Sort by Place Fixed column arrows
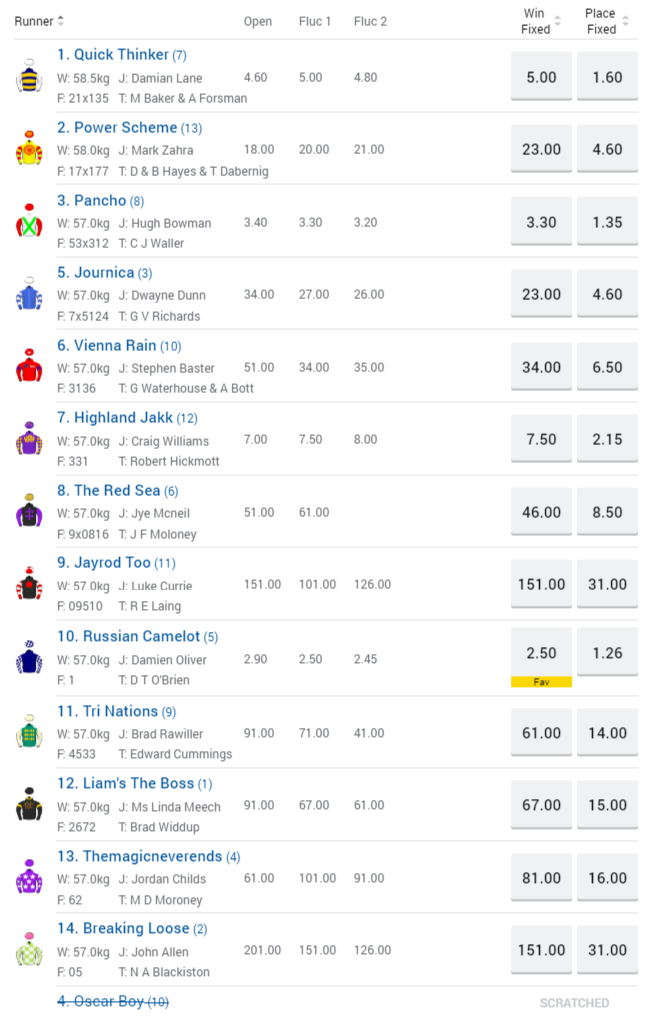Viewport: 645px width, 1017px height. coord(626,21)
